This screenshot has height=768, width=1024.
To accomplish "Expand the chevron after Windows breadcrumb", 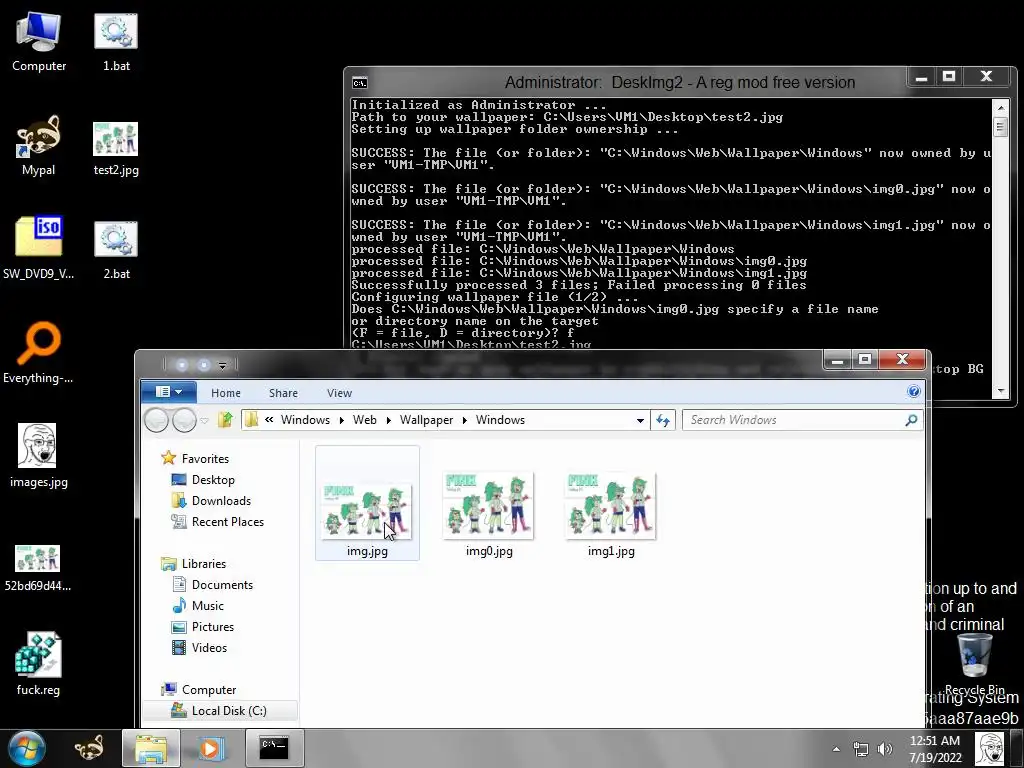I will click(x=342, y=420).
